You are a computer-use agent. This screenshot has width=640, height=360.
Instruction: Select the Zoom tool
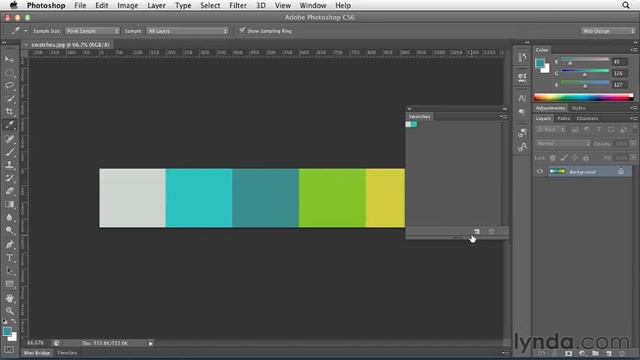tap(9, 311)
